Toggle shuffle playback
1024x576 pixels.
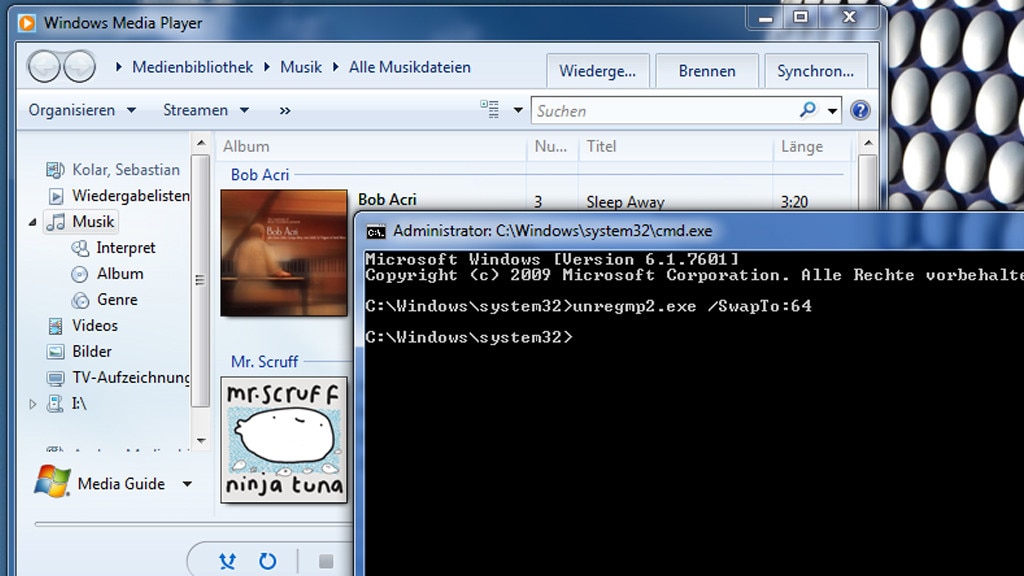point(227,561)
